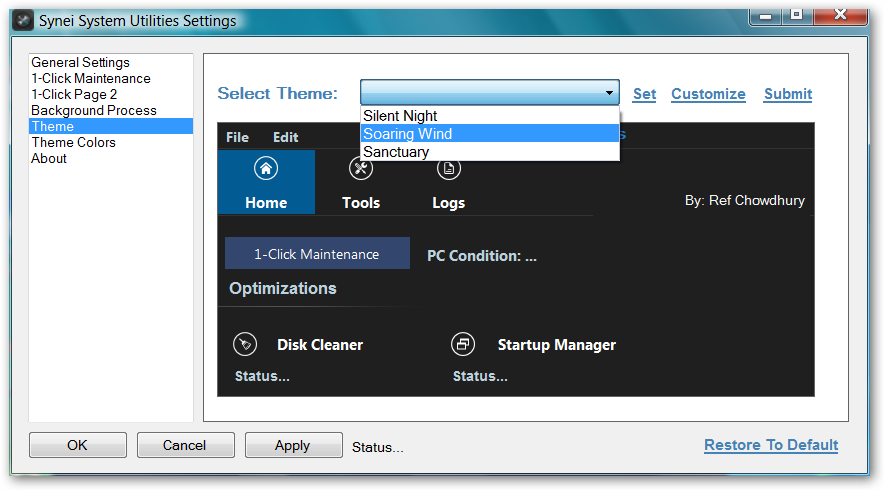Select Theme Colors in sidebar
884x490 pixels.
(x=110, y=142)
